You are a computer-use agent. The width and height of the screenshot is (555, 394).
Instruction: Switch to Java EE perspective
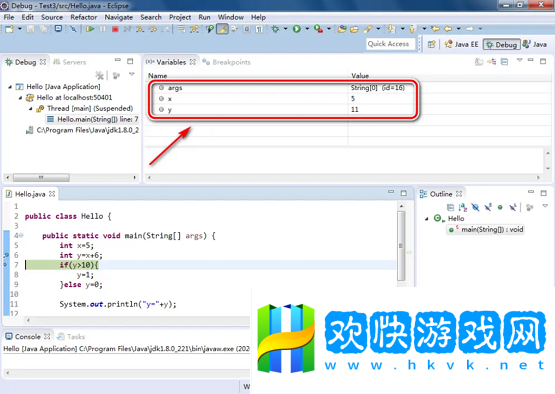tap(462, 44)
